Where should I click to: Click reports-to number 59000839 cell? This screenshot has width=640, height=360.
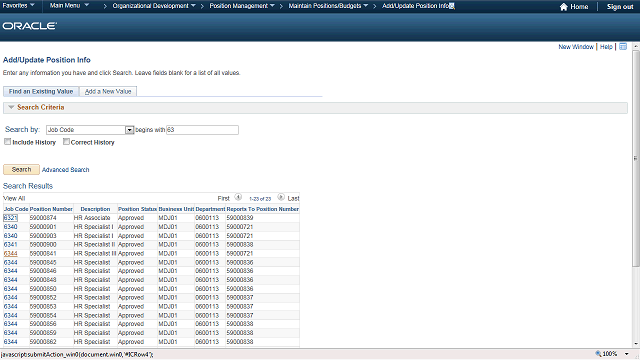point(240,218)
